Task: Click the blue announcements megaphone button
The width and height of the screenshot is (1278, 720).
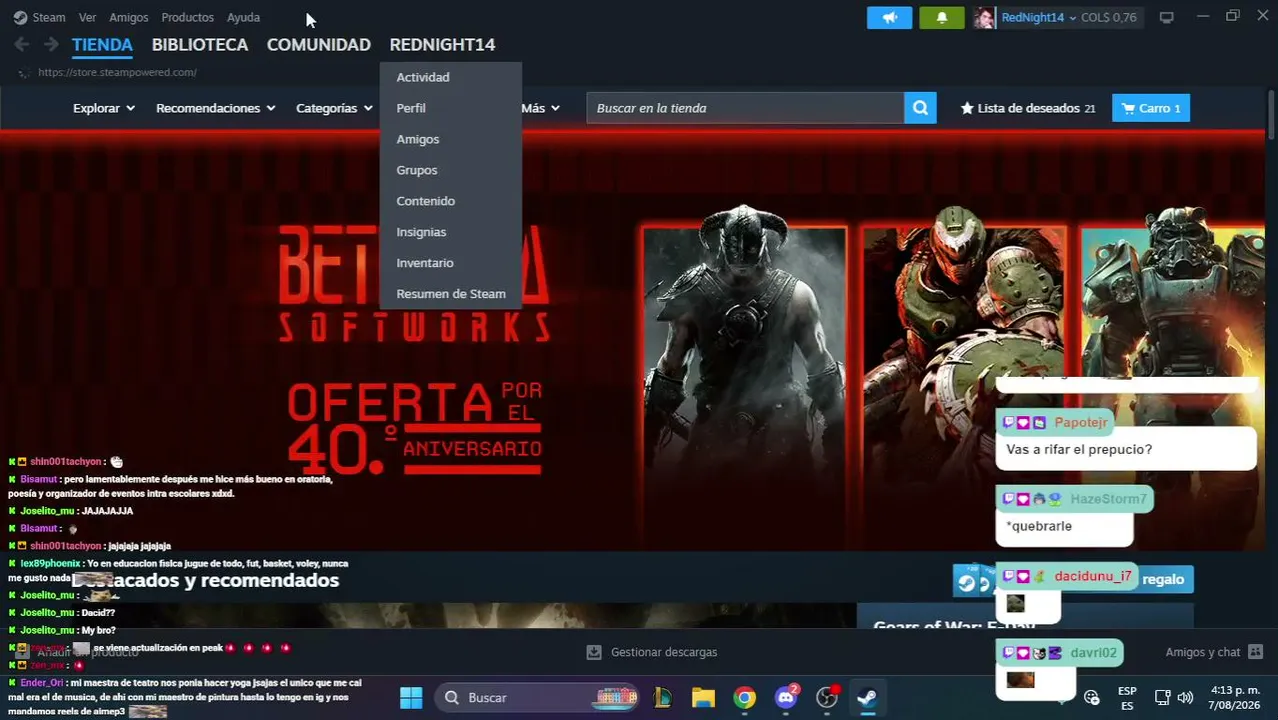Action: 889,17
